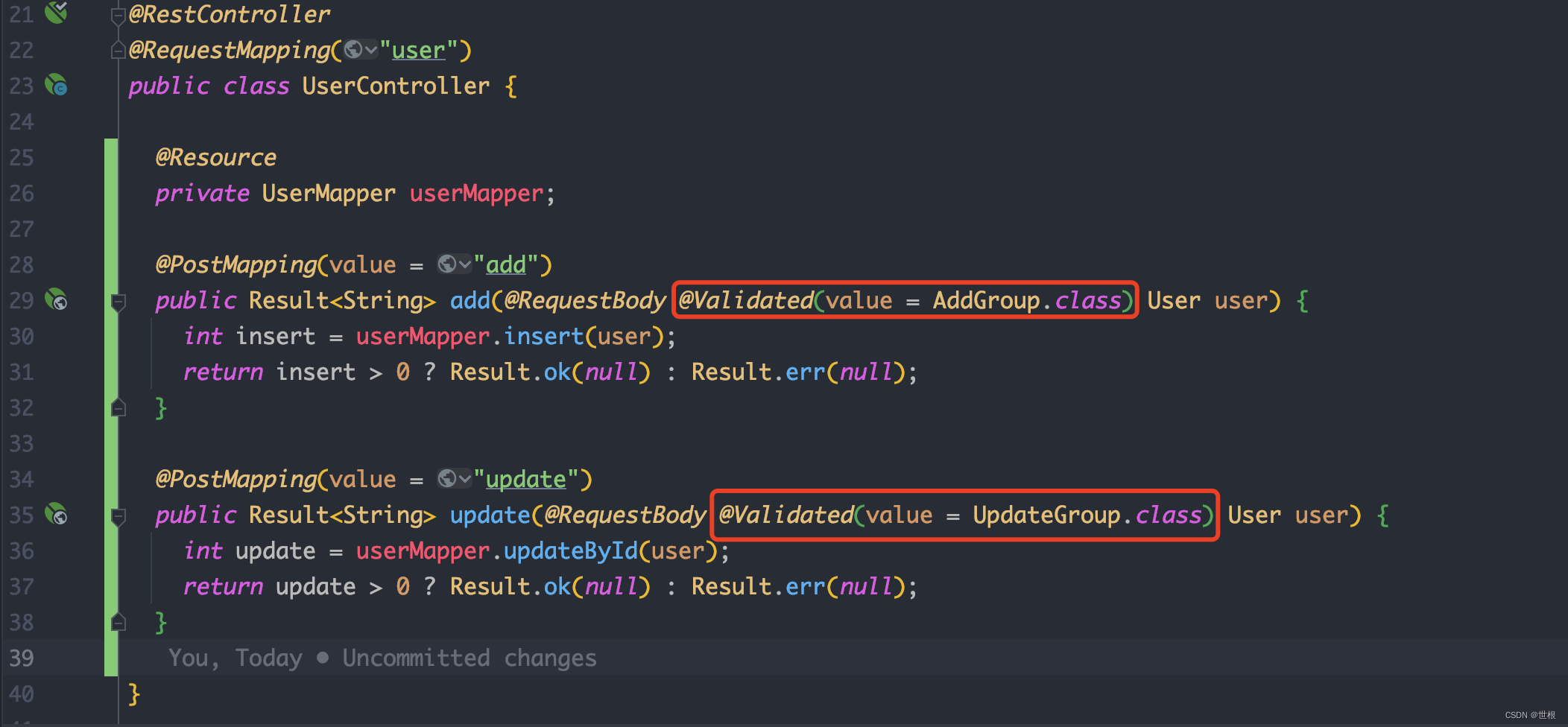
Task: Click the @PostMapping annotation on line 34
Action: (x=236, y=480)
